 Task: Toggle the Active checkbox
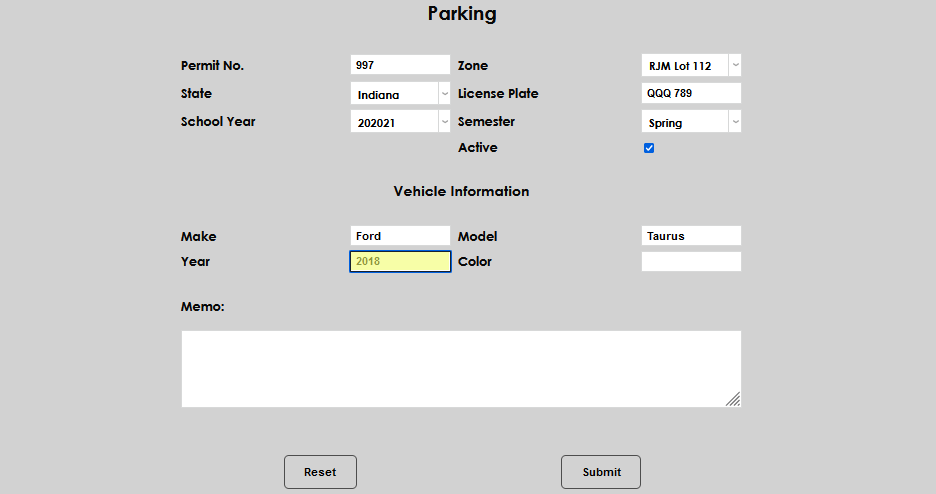click(x=649, y=148)
